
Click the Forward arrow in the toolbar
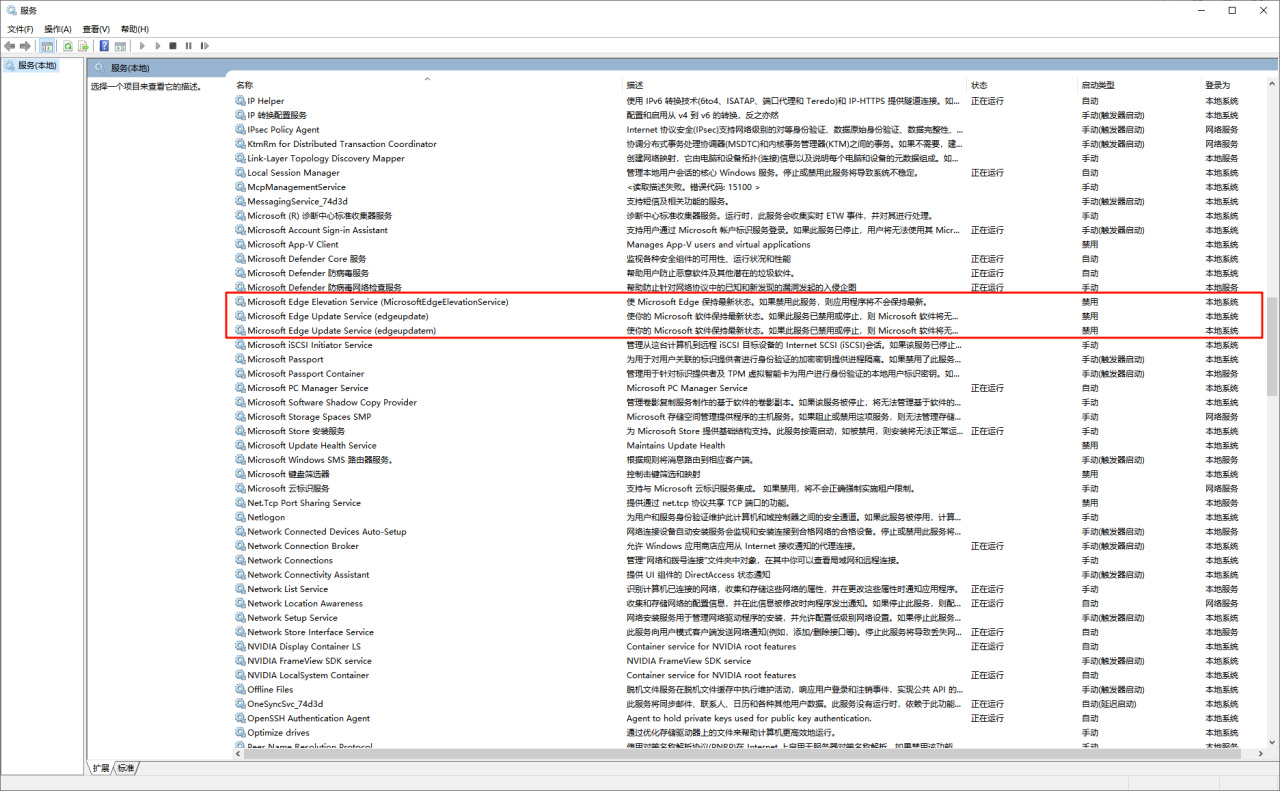[24, 46]
